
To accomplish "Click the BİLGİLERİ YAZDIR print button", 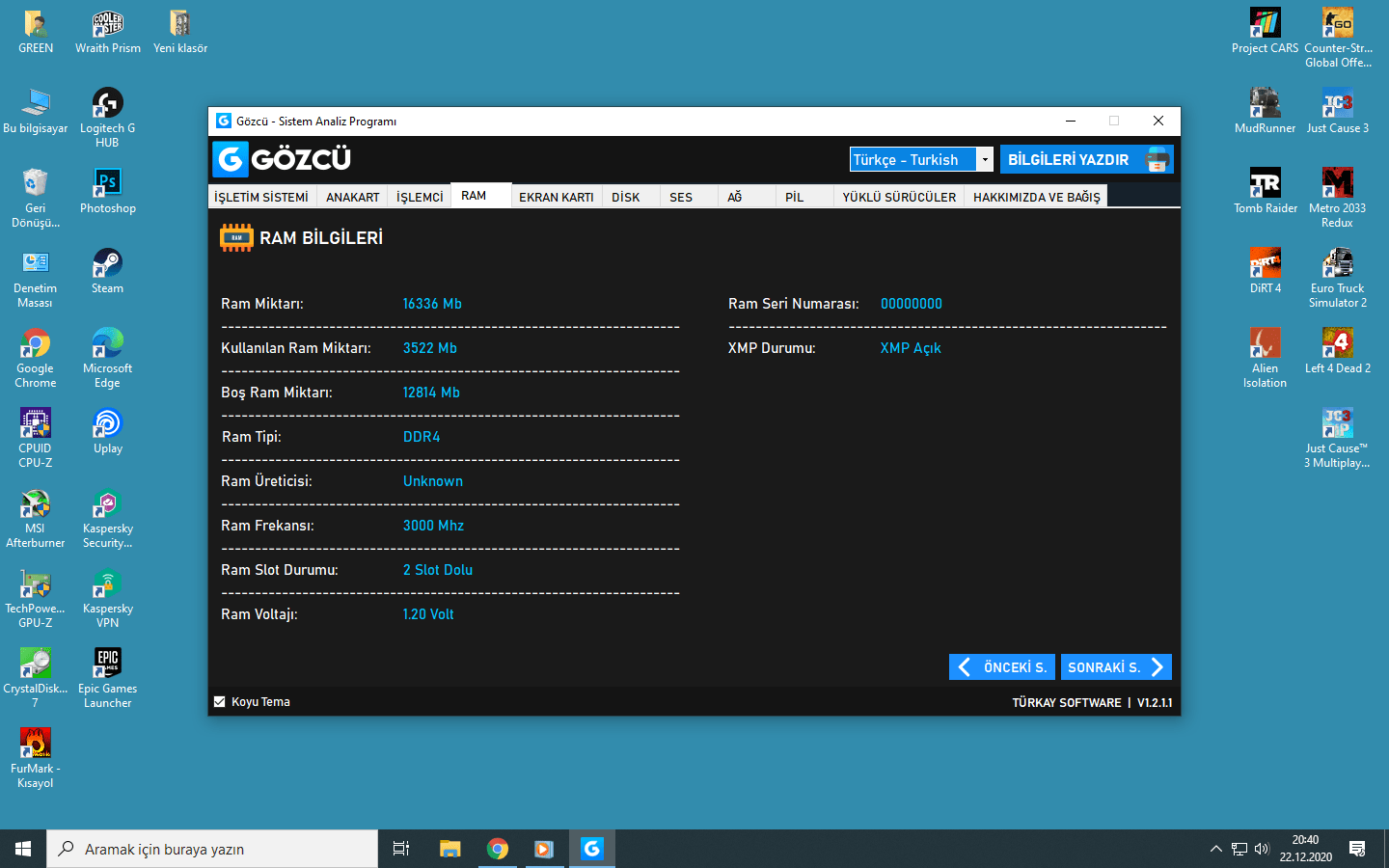I will pyautogui.click(x=1087, y=159).
